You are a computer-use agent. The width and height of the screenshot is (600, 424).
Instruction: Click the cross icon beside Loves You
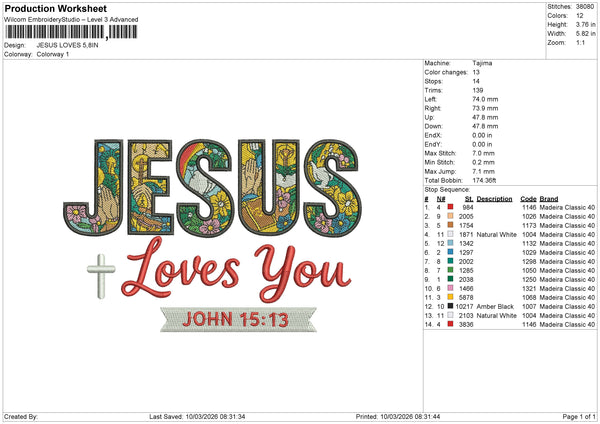click(100, 275)
